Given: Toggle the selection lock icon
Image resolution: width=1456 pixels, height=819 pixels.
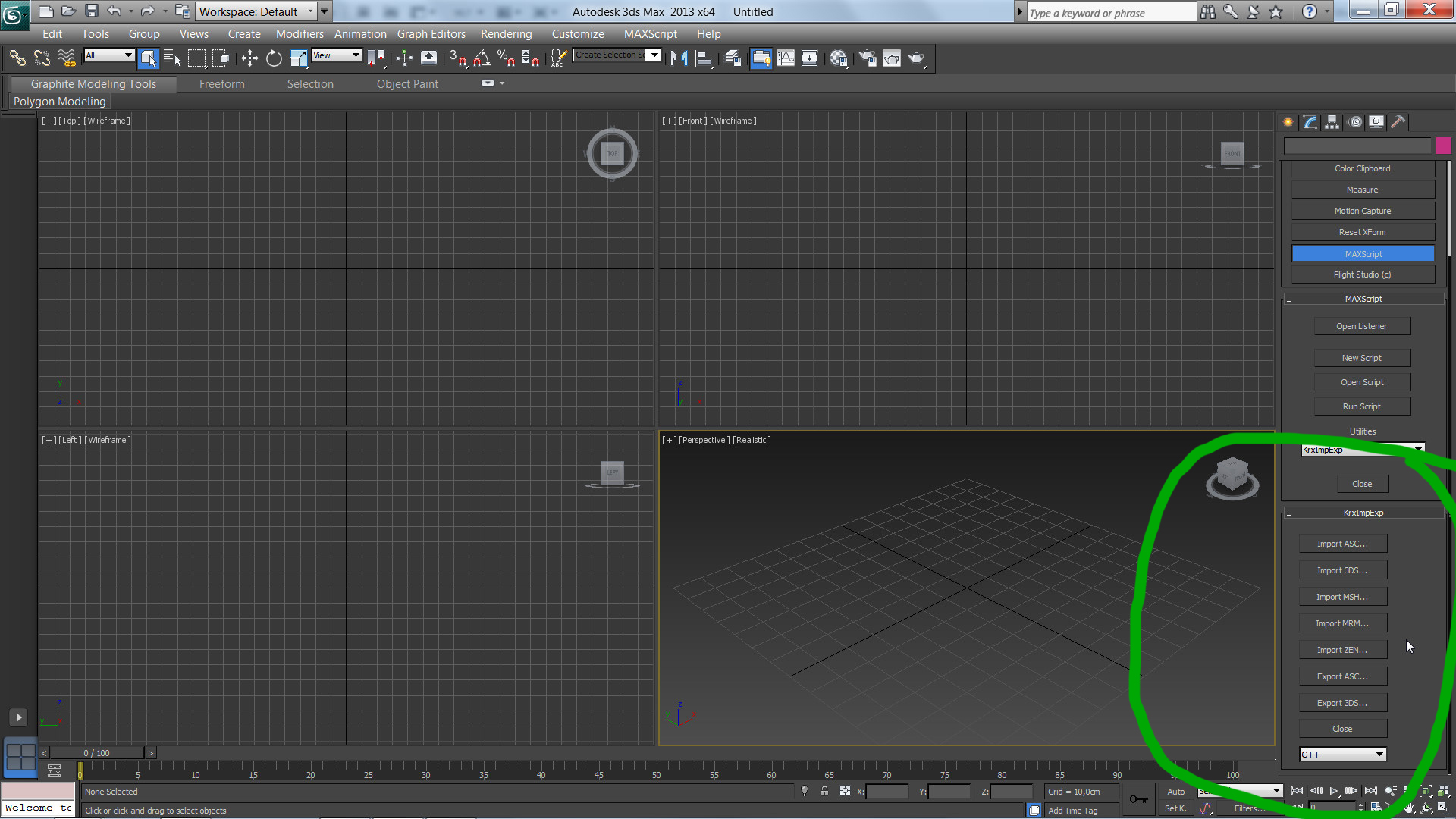Looking at the screenshot, I should click(x=824, y=791).
